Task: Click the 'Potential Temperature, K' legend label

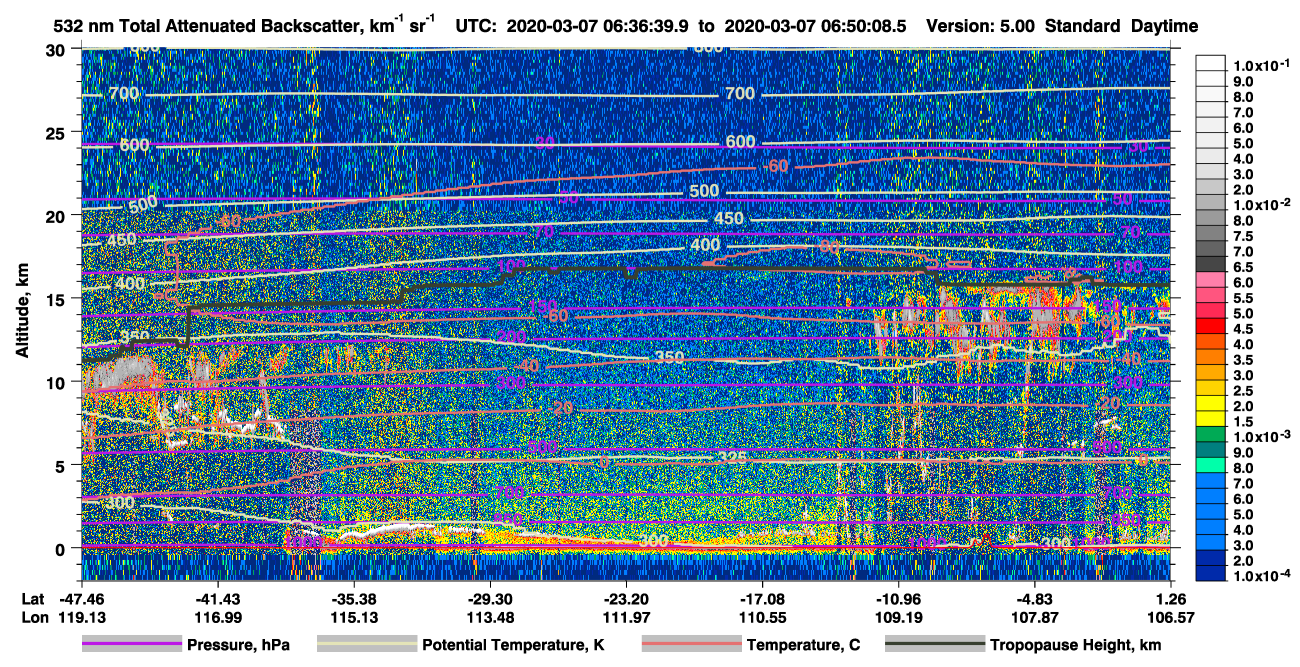Action: (513, 646)
